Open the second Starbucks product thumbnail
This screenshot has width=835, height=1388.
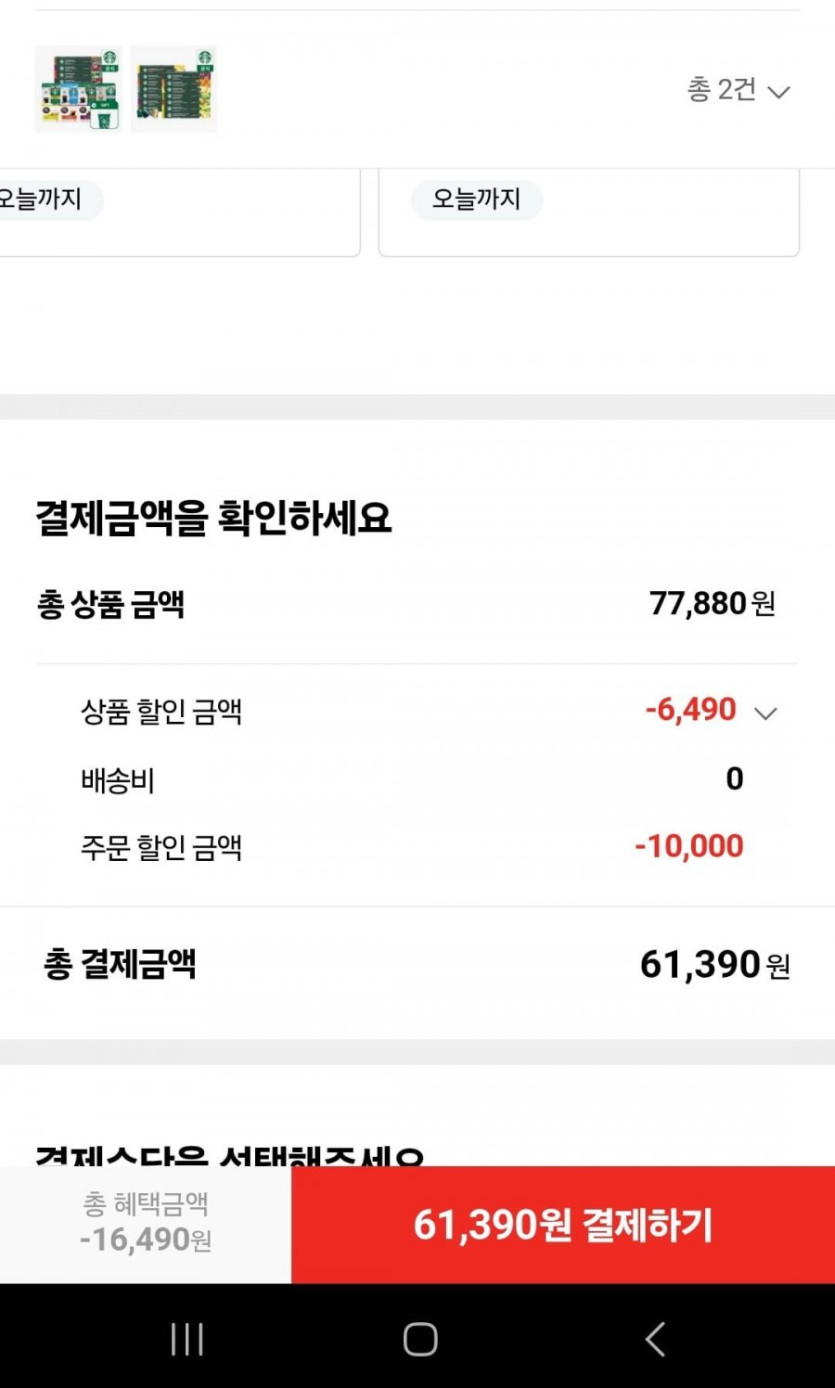(x=174, y=89)
